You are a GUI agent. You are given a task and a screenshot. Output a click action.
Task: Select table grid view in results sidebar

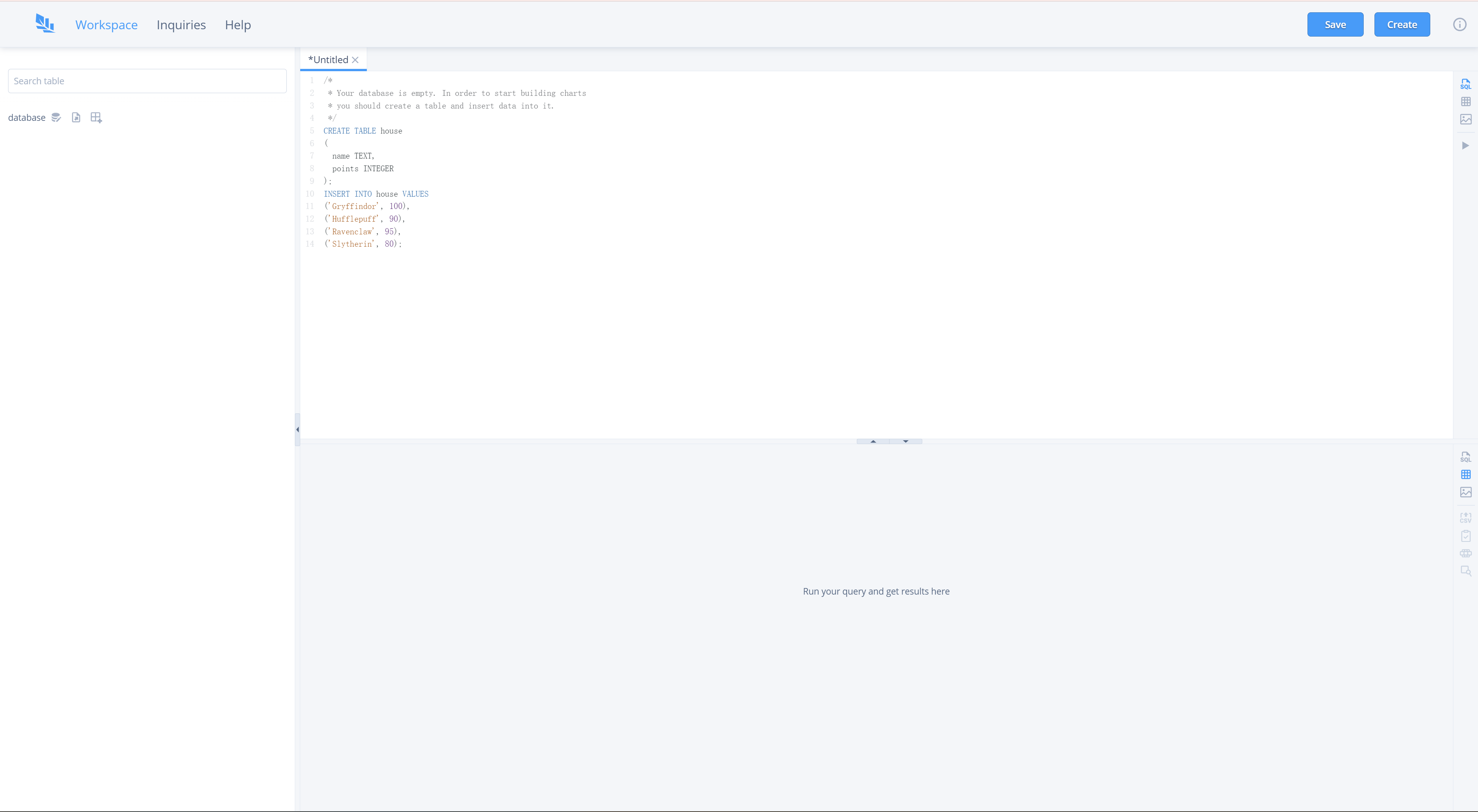click(x=1465, y=475)
